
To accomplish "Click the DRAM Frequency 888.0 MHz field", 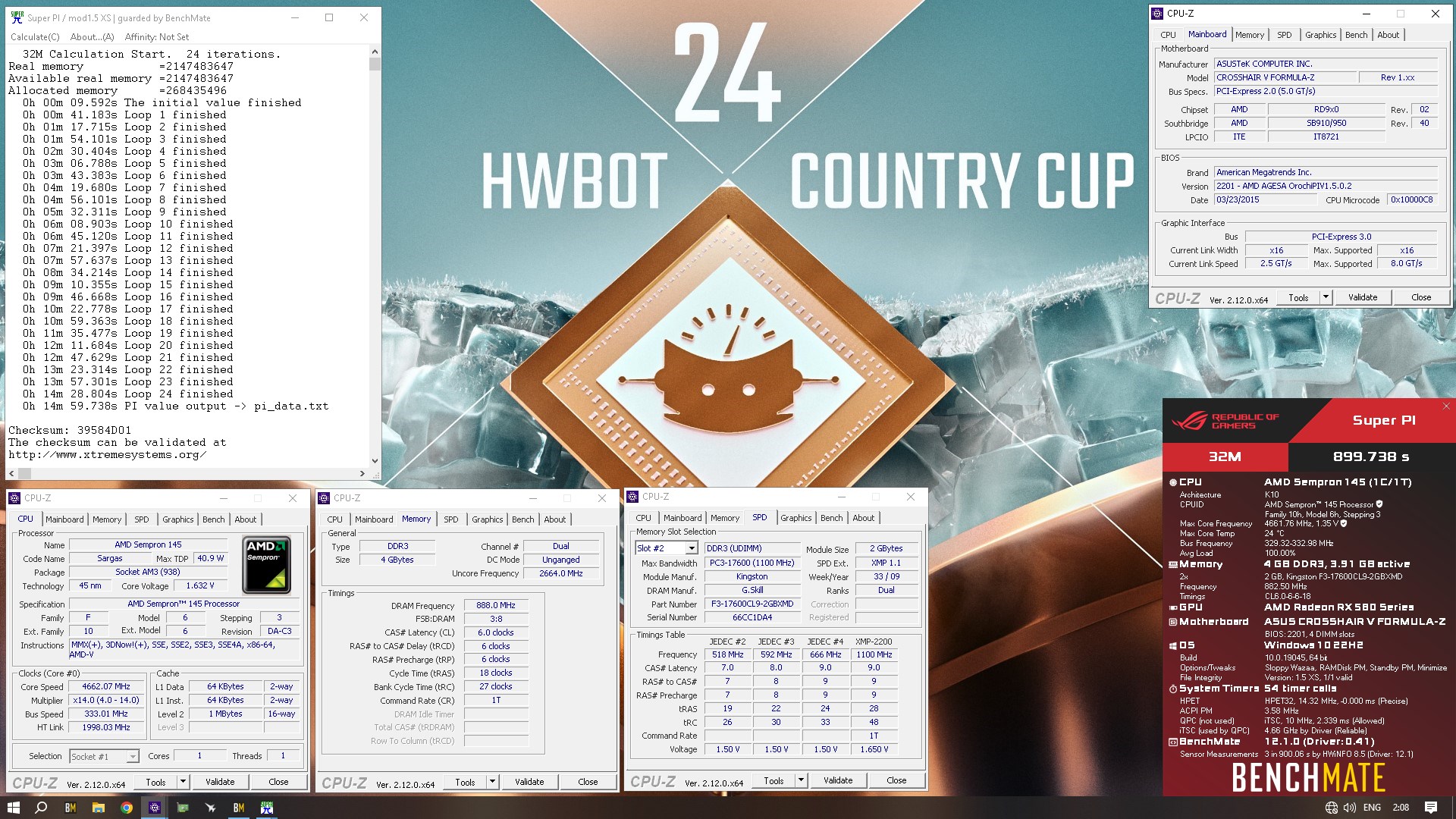I will (x=496, y=605).
